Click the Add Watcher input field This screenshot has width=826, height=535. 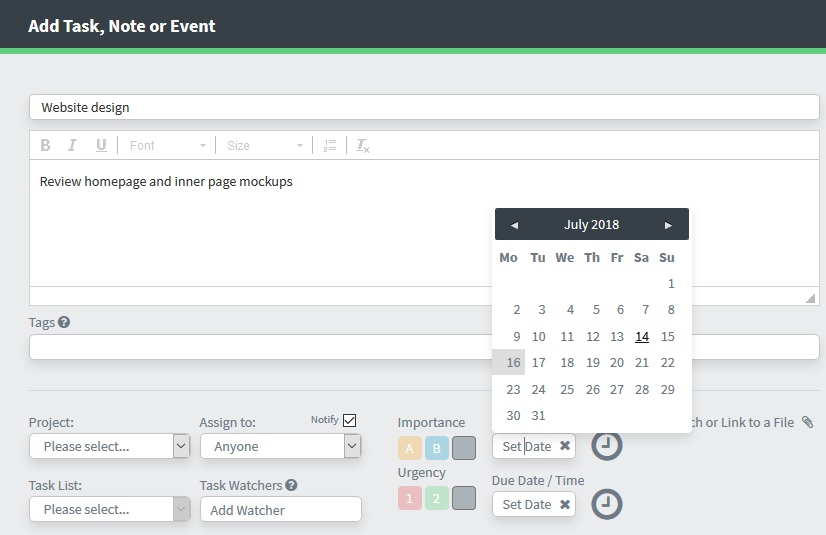[x=281, y=509]
